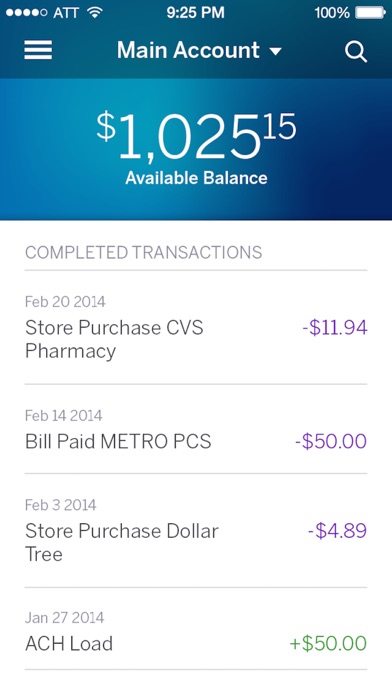Tap the -$11.94 amount
The height and width of the screenshot is (696, 392).
[x=335, y=328]
